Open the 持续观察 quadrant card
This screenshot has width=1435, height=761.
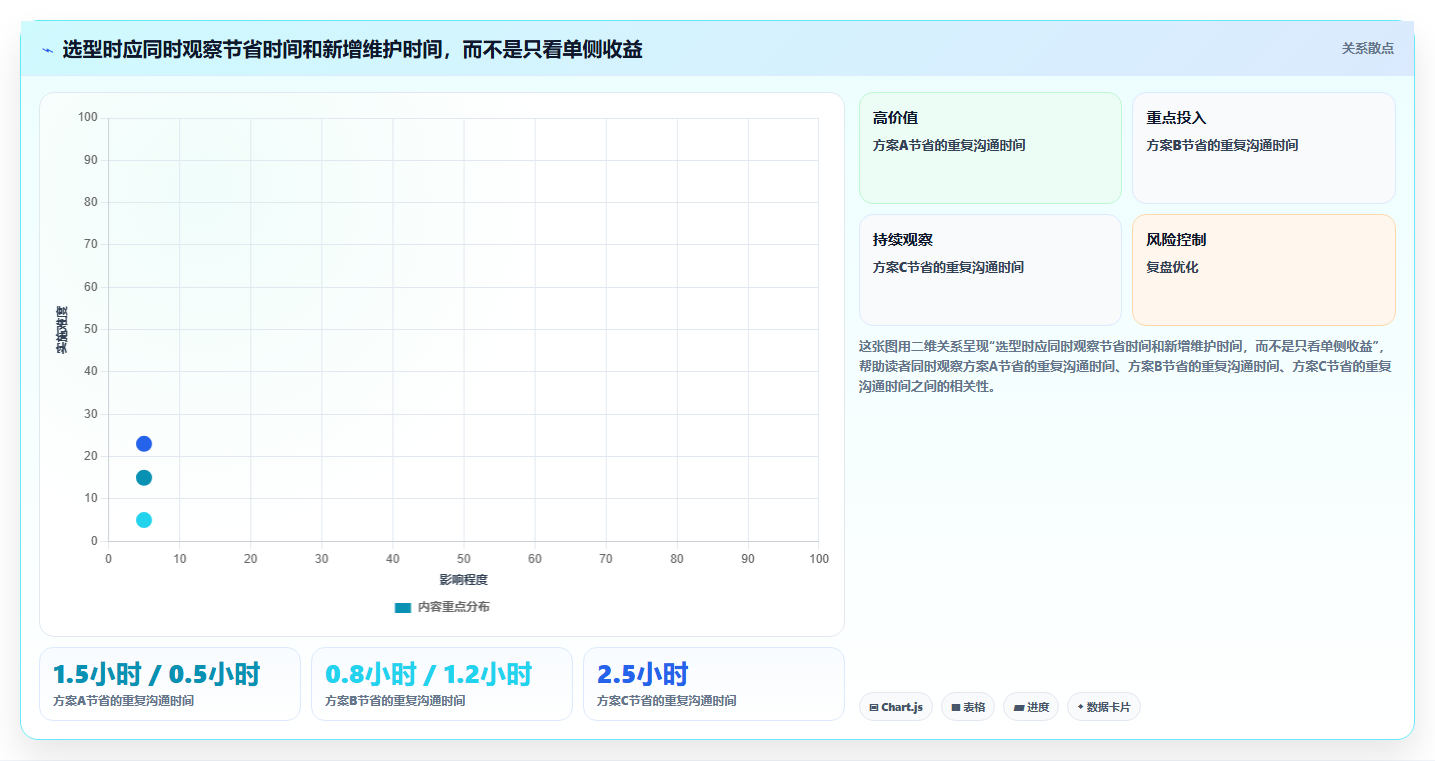(x=990, y=270)
